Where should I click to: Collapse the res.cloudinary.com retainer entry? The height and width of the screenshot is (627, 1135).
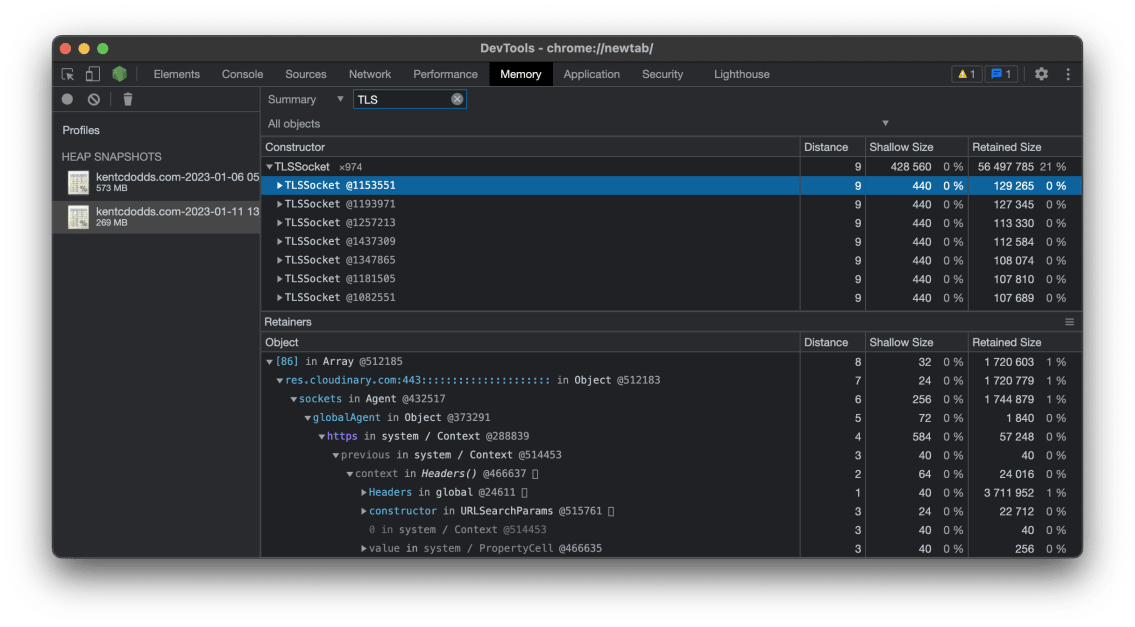tap(280, 380)
